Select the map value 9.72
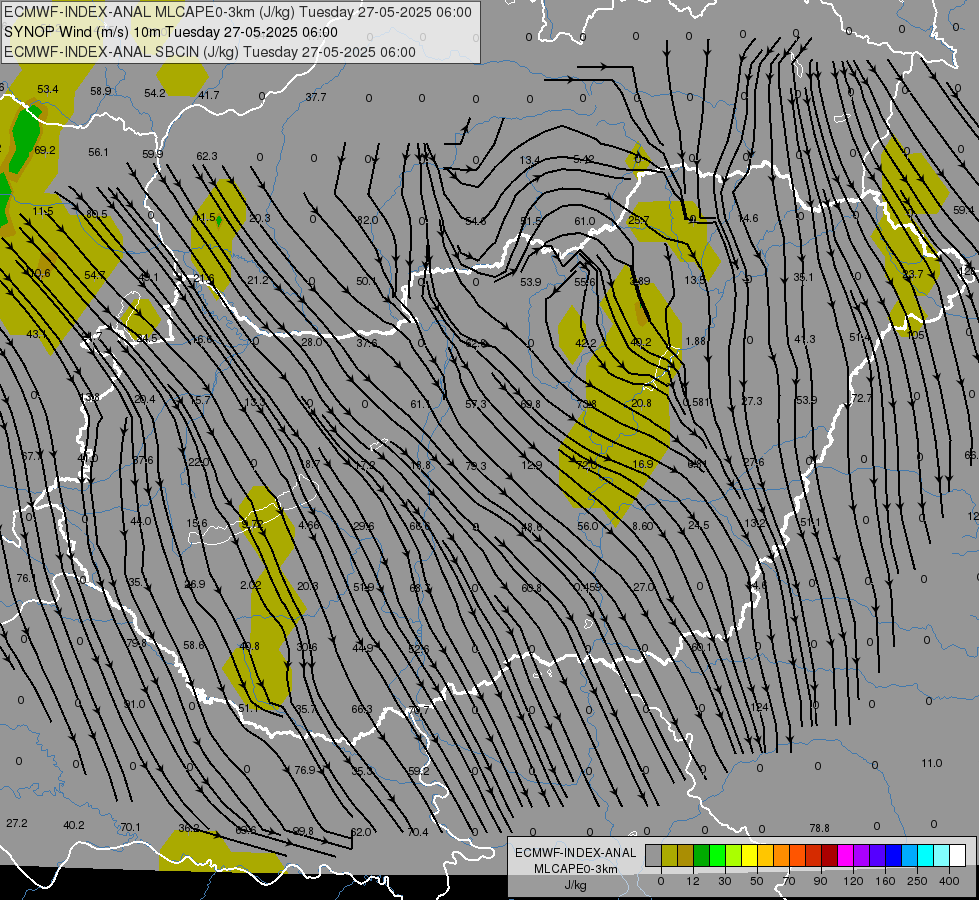This screenshot has width=979, height=900. 252,524
